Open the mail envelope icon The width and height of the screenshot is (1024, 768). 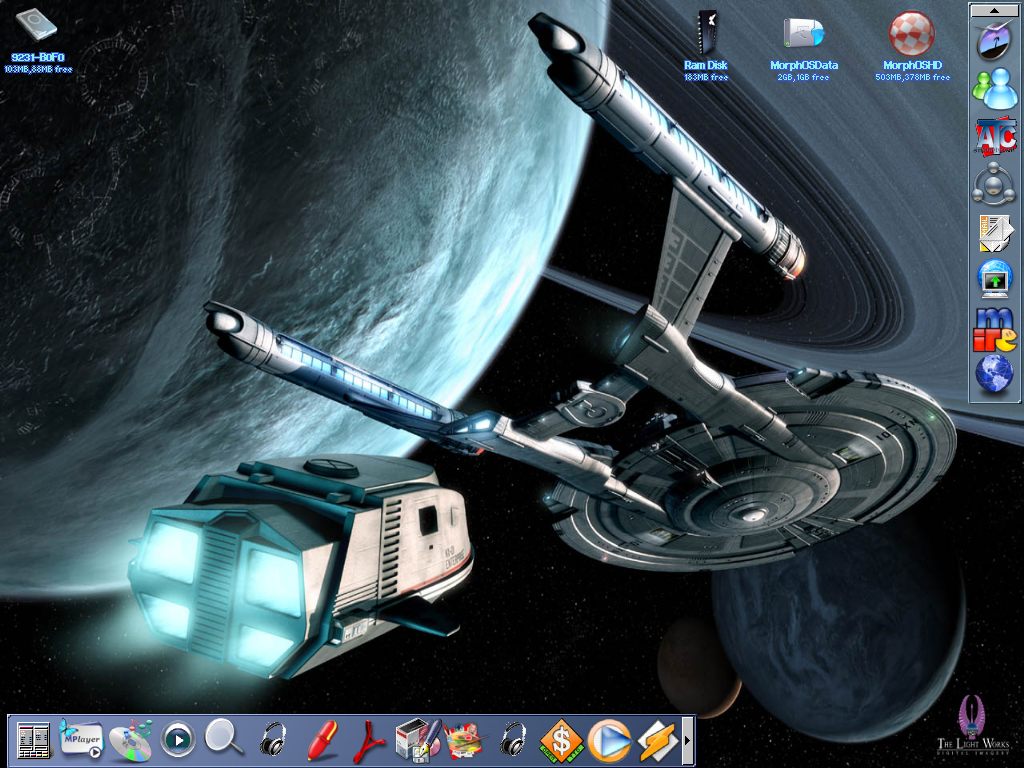(995, 232)
